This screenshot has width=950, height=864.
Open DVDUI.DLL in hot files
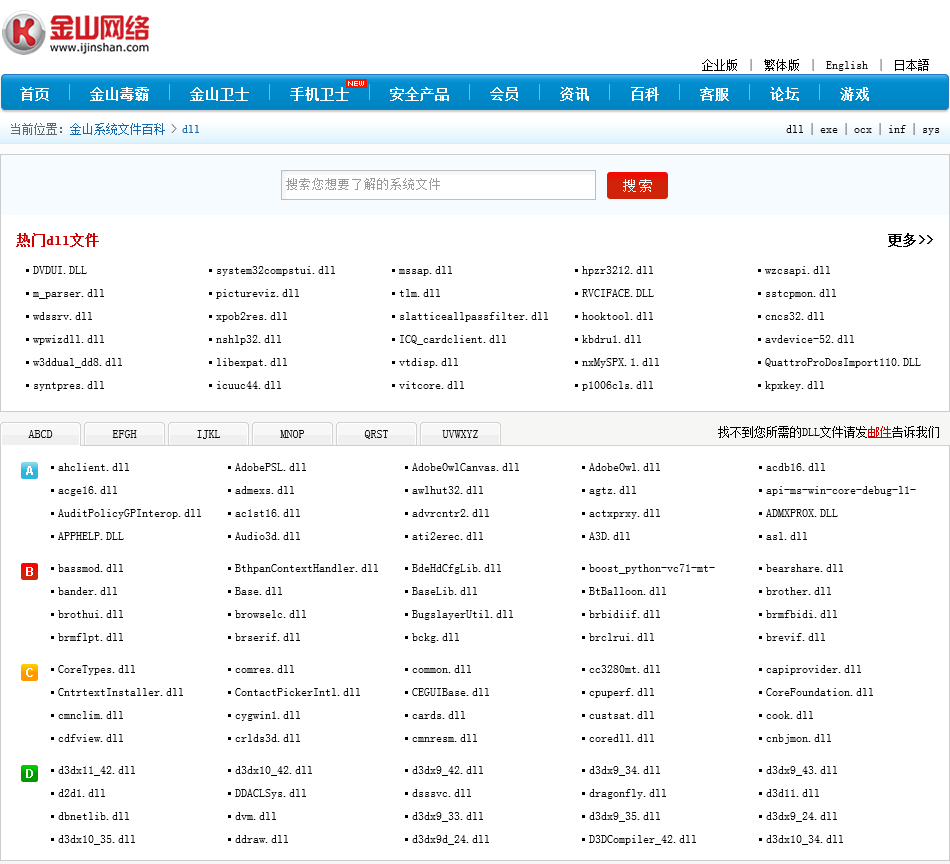(x=59, y=270)
